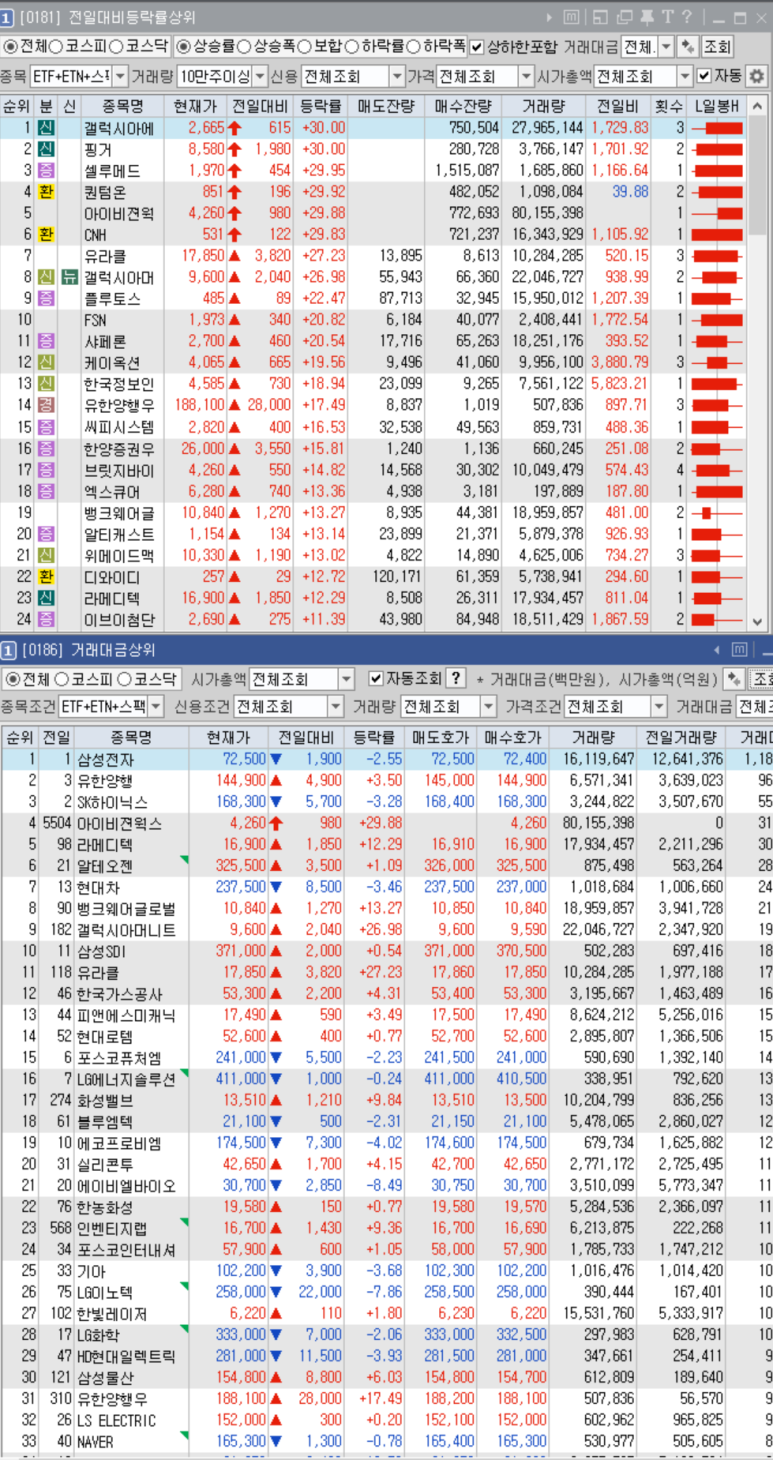This screenshot has width=773, height=1460.
Task: Click the 증 badge on the 이브이첨단 row
Action: tap(46, 620)
